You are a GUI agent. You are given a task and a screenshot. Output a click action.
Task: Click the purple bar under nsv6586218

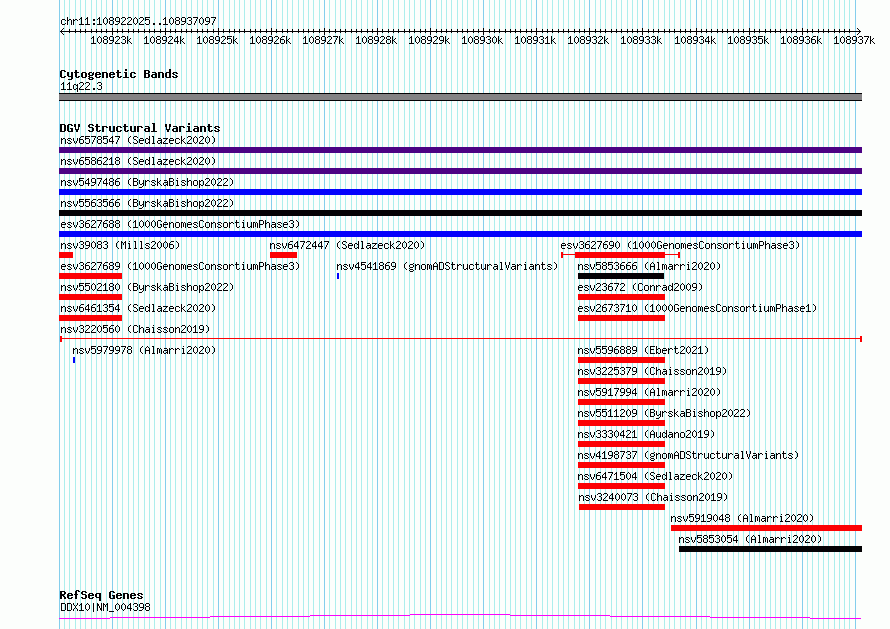point(460,171)
